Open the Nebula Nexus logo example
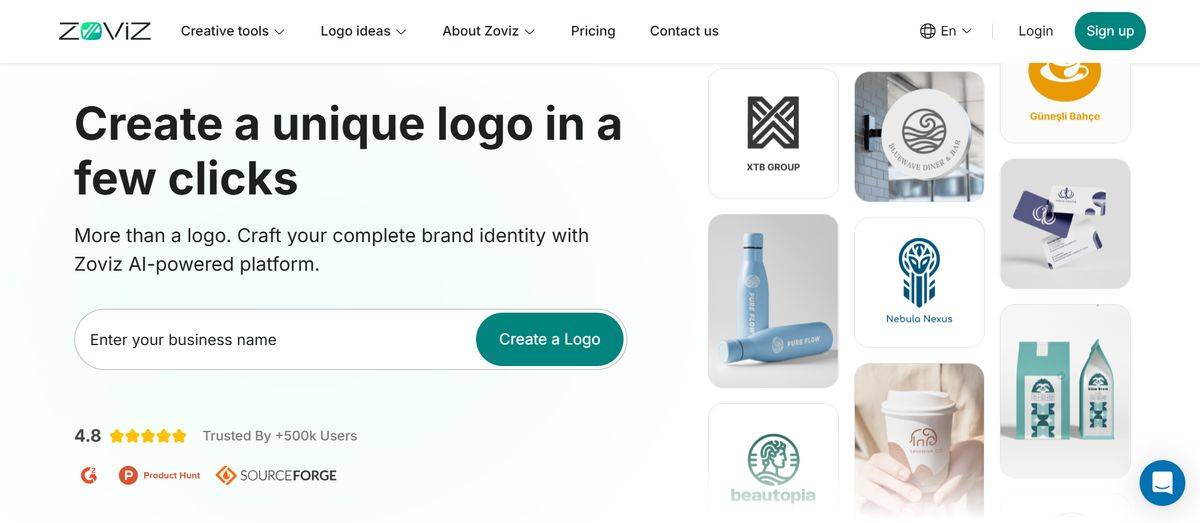Image resolution: width=1200 pixels, height=523 pixels. (919, 282)
